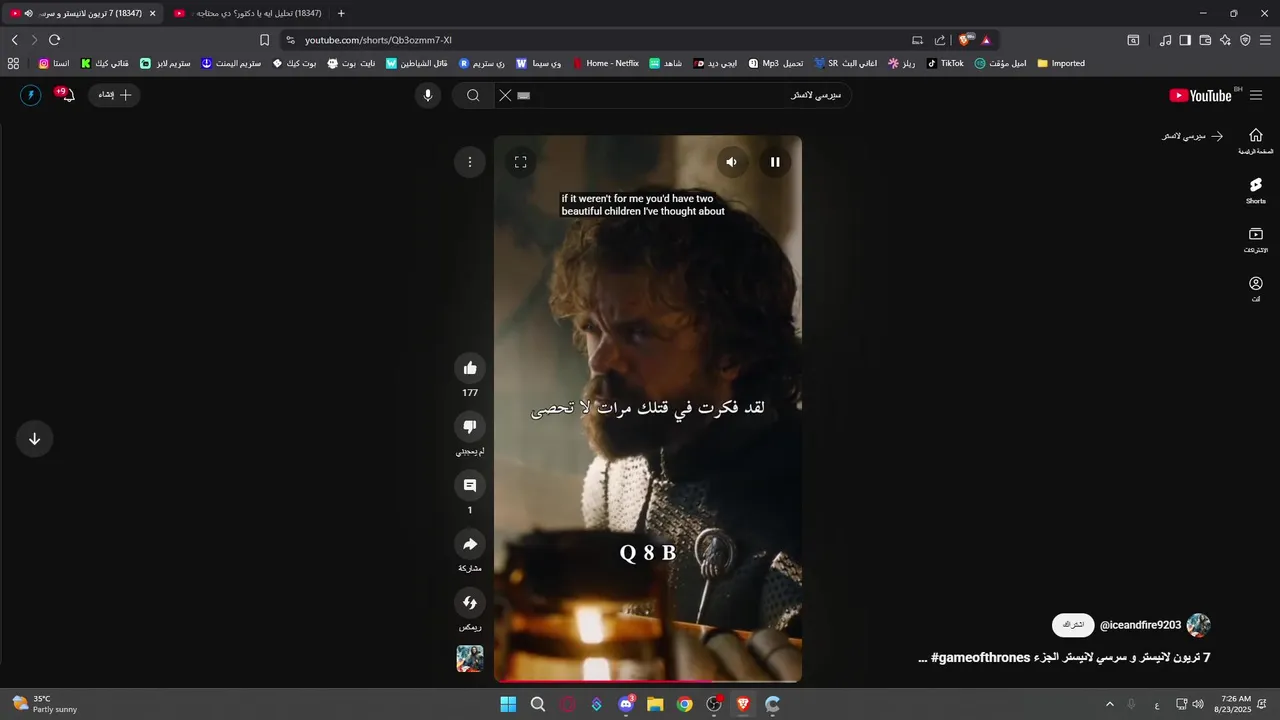Pause the playing short
This screenshot has height=720, width=1280.
tap(775, 162)
